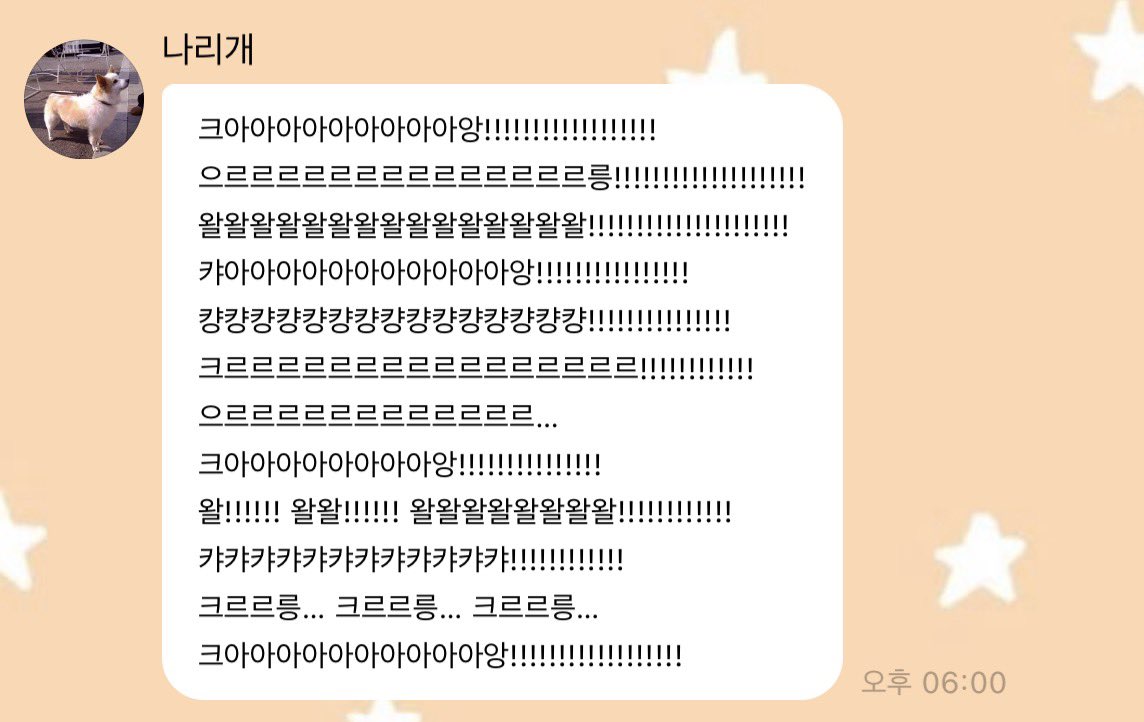Click the single 왈!!!!!! word
This screenshot has width=1144, height=722.
click(239, 511)
